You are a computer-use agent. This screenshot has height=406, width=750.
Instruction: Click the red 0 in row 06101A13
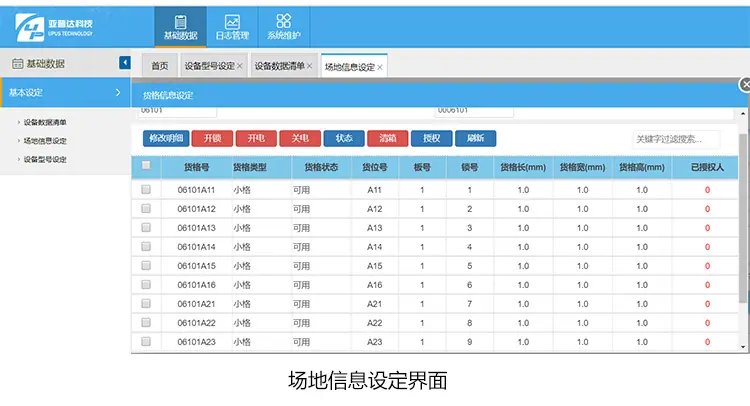tap(707, 228)
